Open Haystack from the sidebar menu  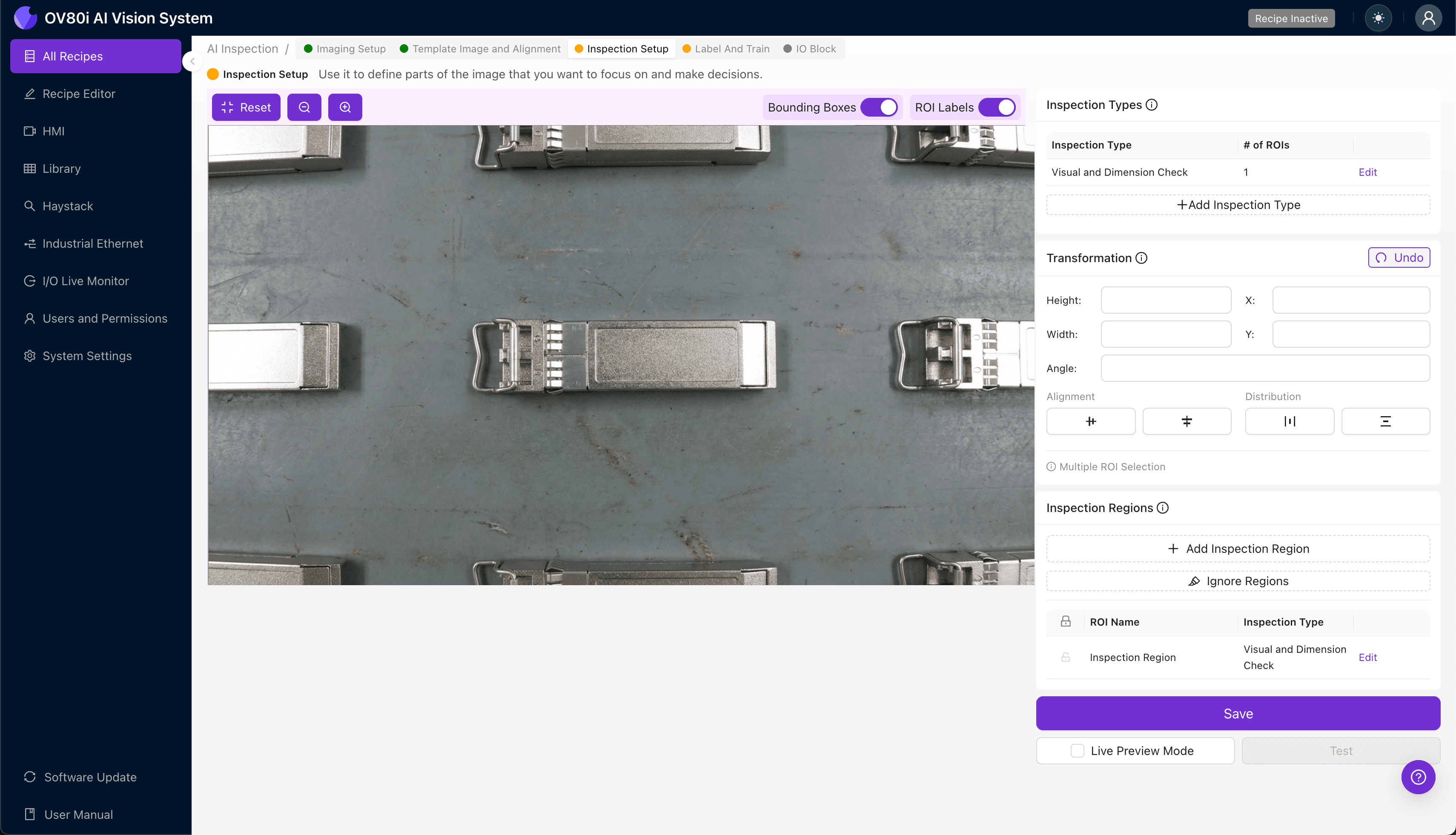67,206
